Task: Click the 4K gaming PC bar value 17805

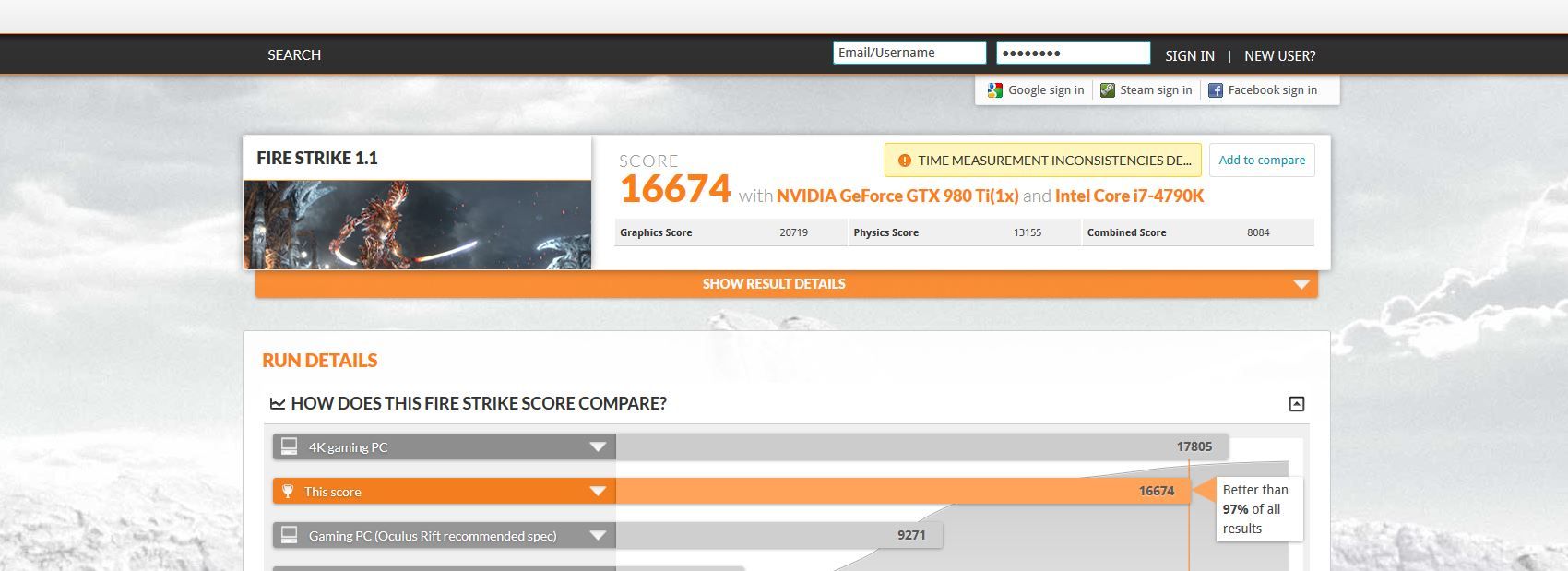Action: [x=1194, y=447]
